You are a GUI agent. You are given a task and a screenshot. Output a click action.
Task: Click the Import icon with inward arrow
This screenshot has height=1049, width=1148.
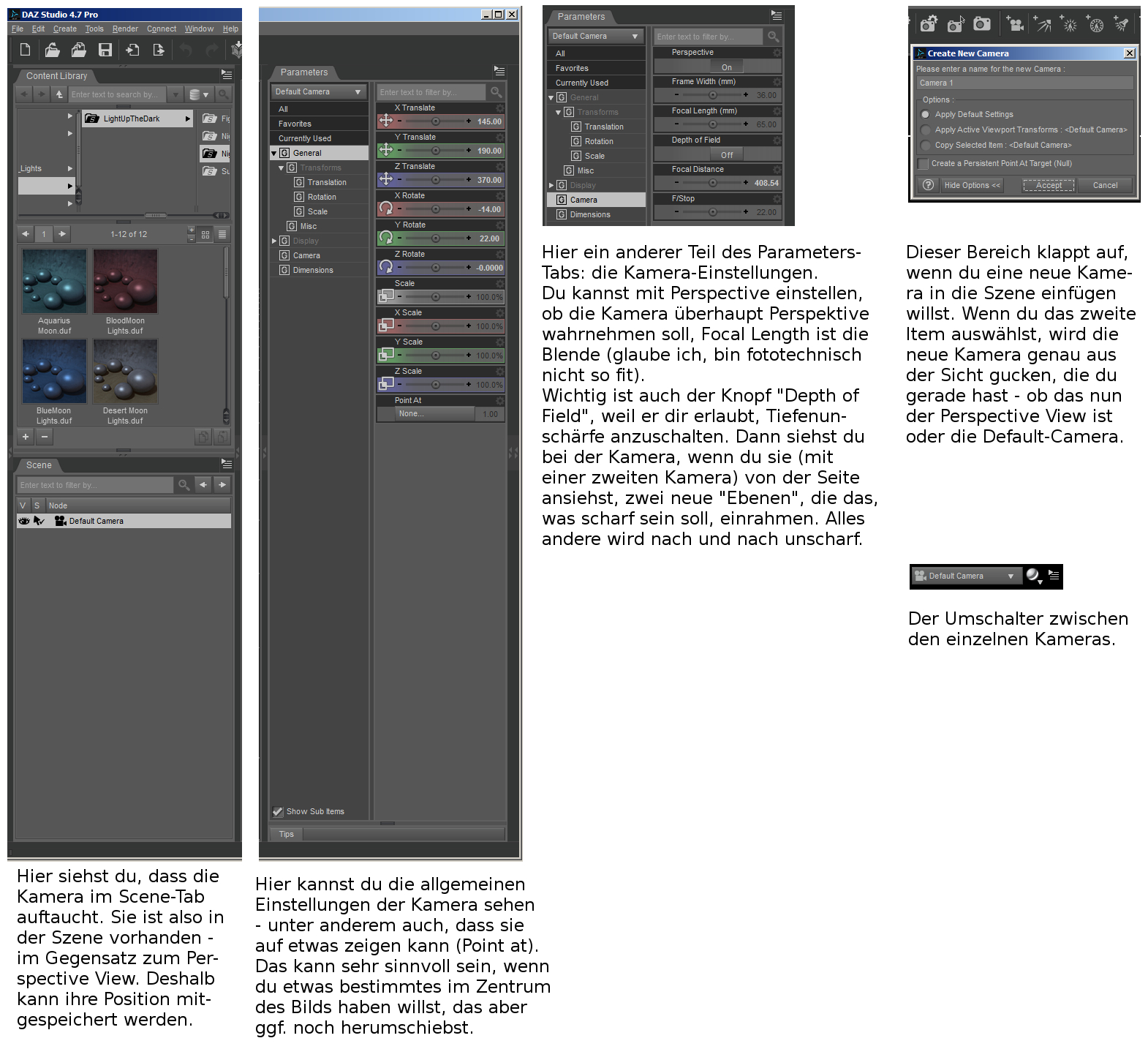[x=132, y=50]
